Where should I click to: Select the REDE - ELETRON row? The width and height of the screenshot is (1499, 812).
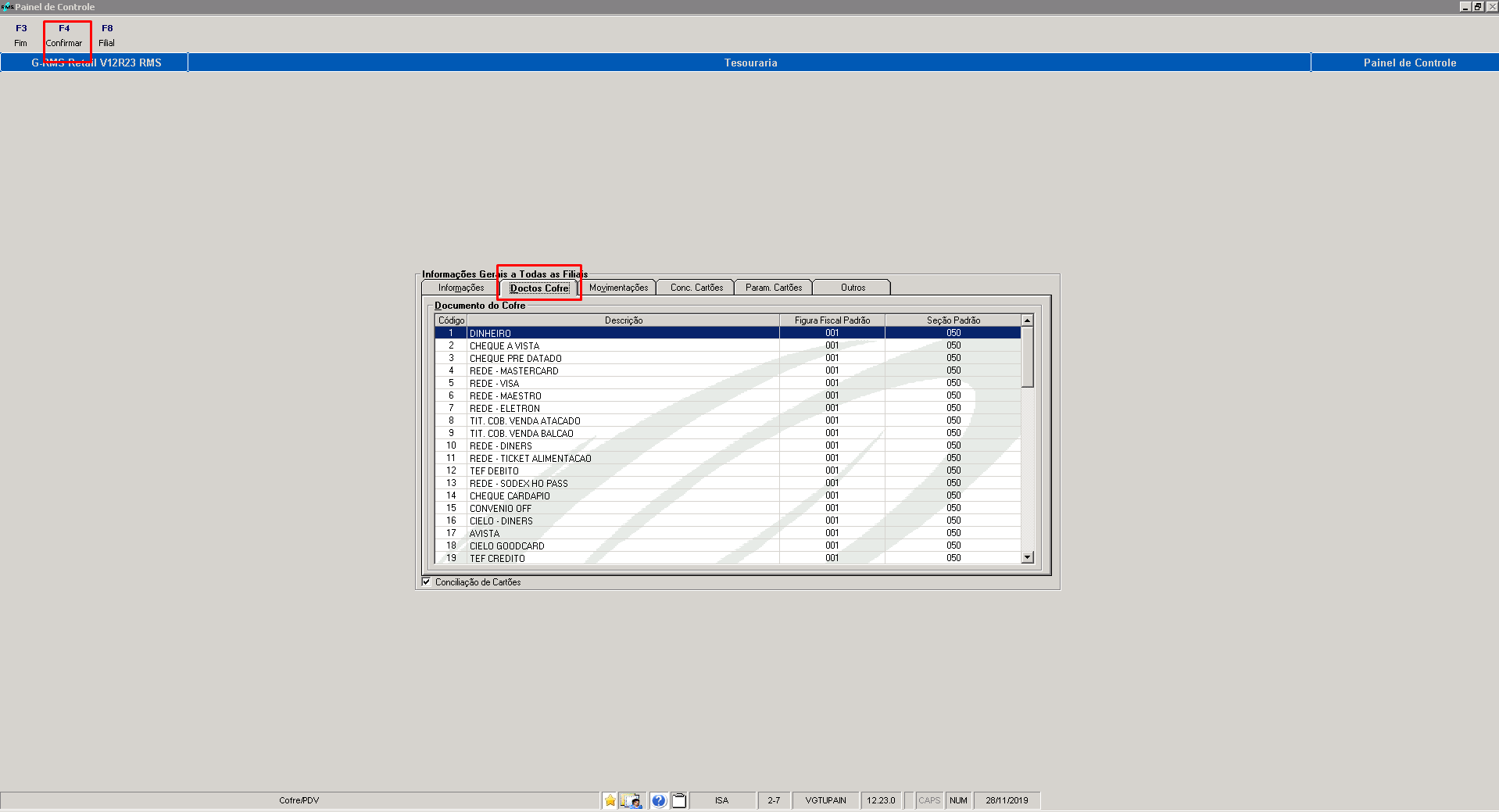click(x=728, y=408)
